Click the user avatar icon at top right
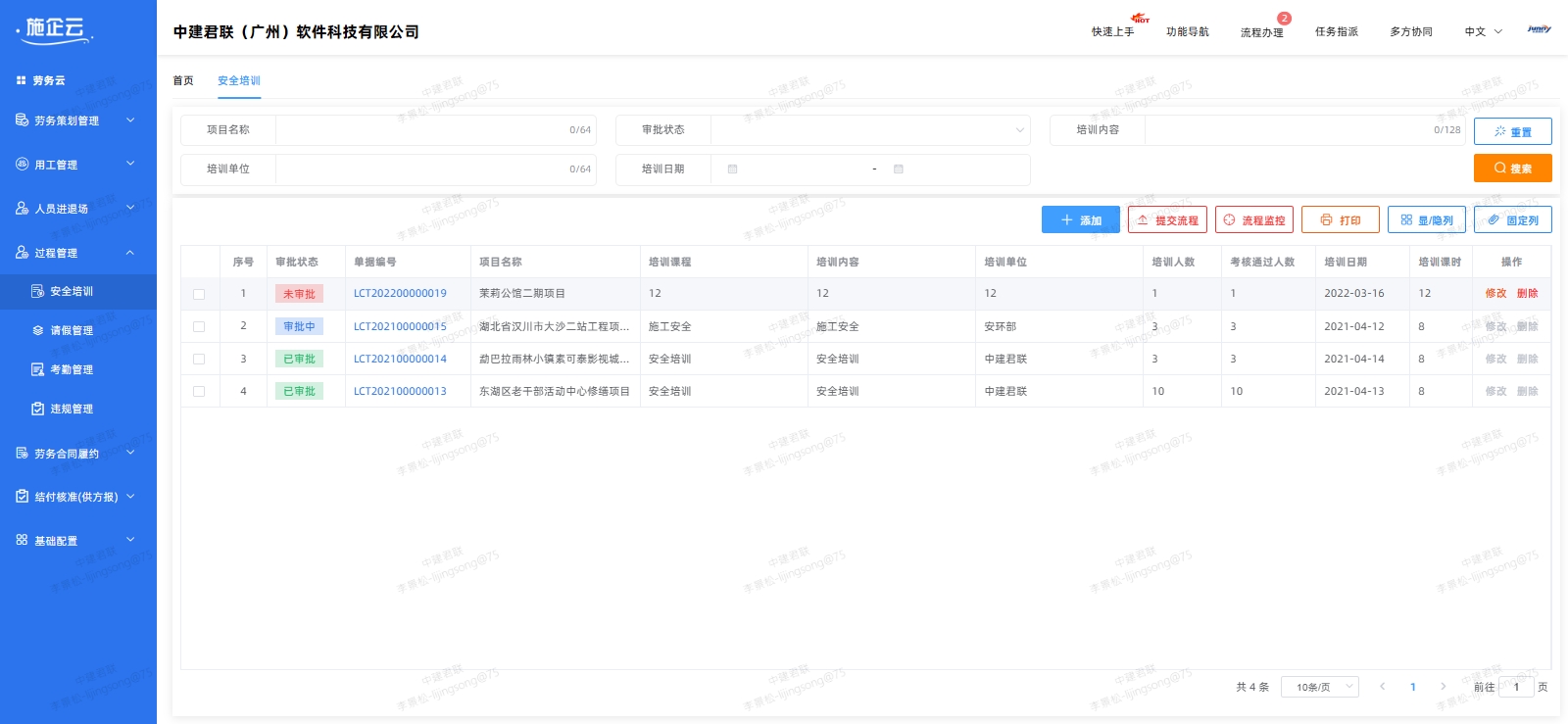 point(1539,30)
